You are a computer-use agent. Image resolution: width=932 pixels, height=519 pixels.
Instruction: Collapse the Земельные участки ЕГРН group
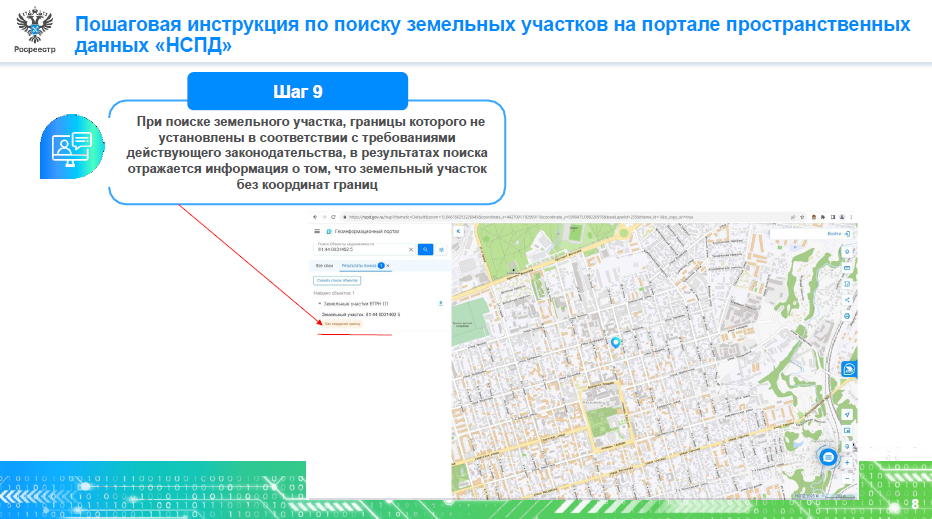pos(320,304)
